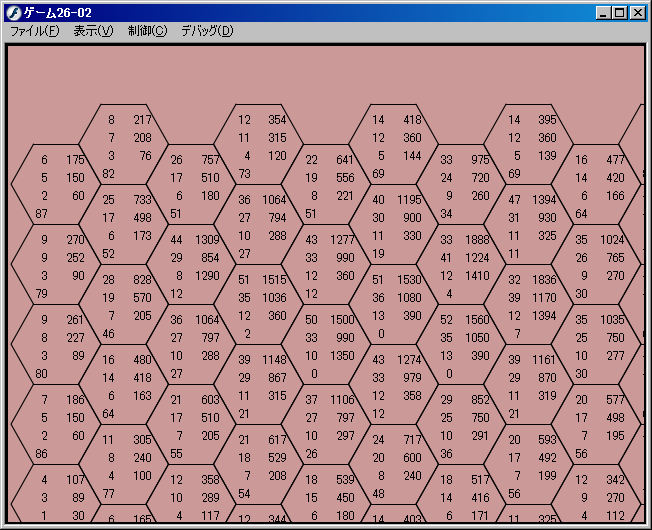Select the hexagon with values 12 354
The height and width of the screenshot is (530, 652).
(x=259, y=144)
